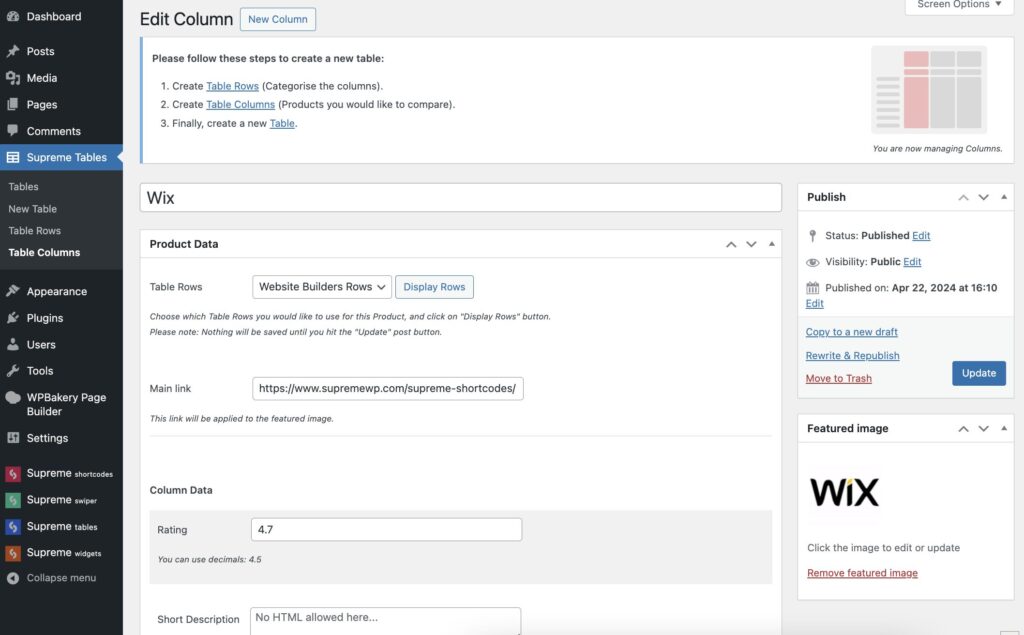The width and height of the screenshot is (1024, 635).
Task: Click the Pages icon in sidebar
Action: click(x=12, y=105)
